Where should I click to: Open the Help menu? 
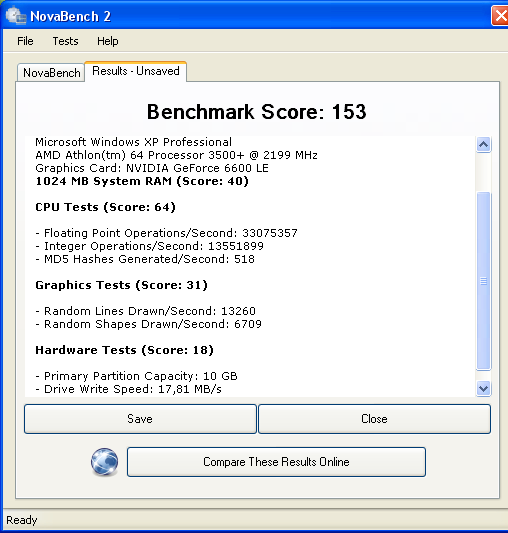pos(108,41)
